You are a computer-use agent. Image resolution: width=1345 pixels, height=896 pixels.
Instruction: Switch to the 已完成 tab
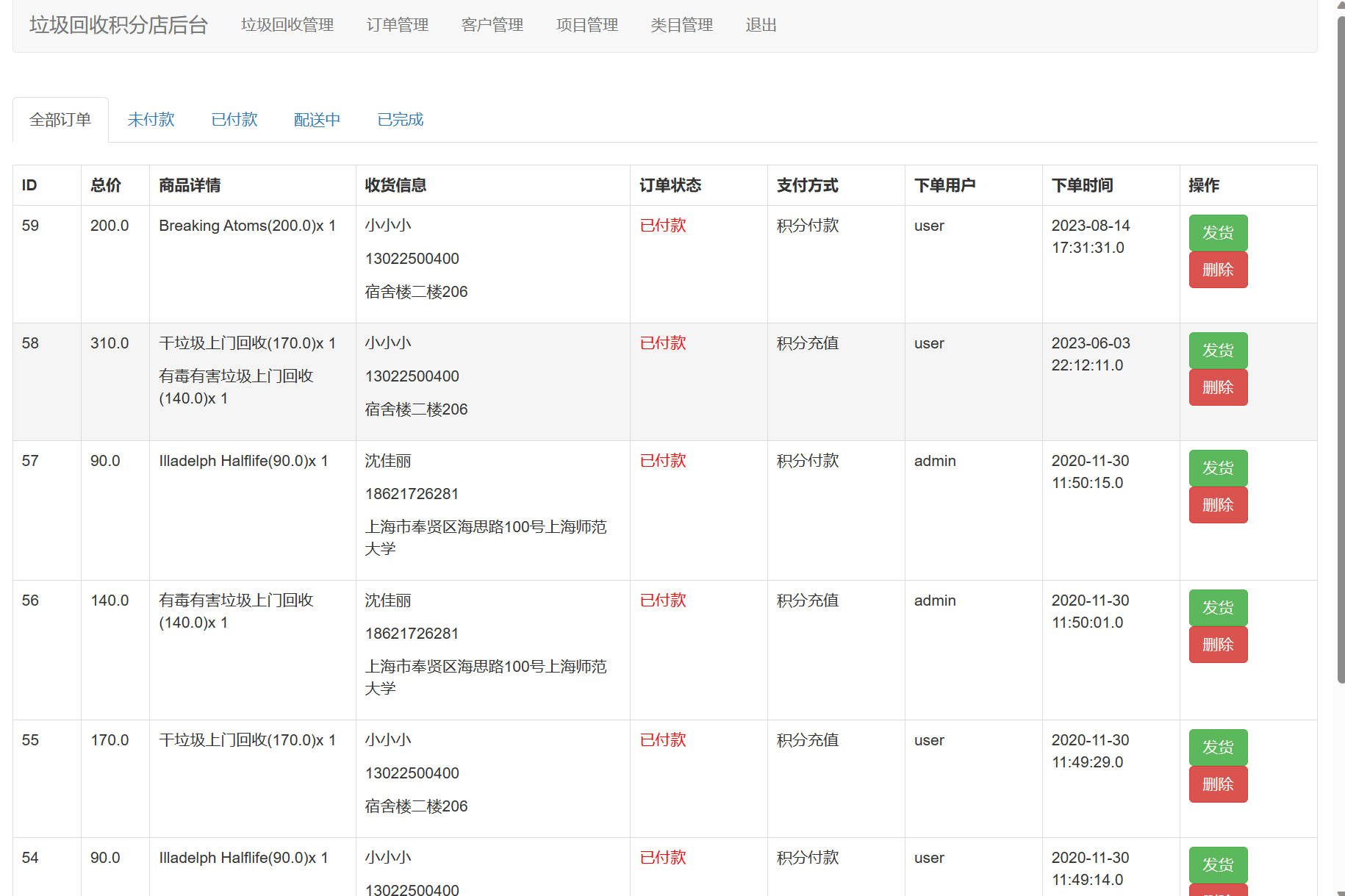tap(399, 119)
